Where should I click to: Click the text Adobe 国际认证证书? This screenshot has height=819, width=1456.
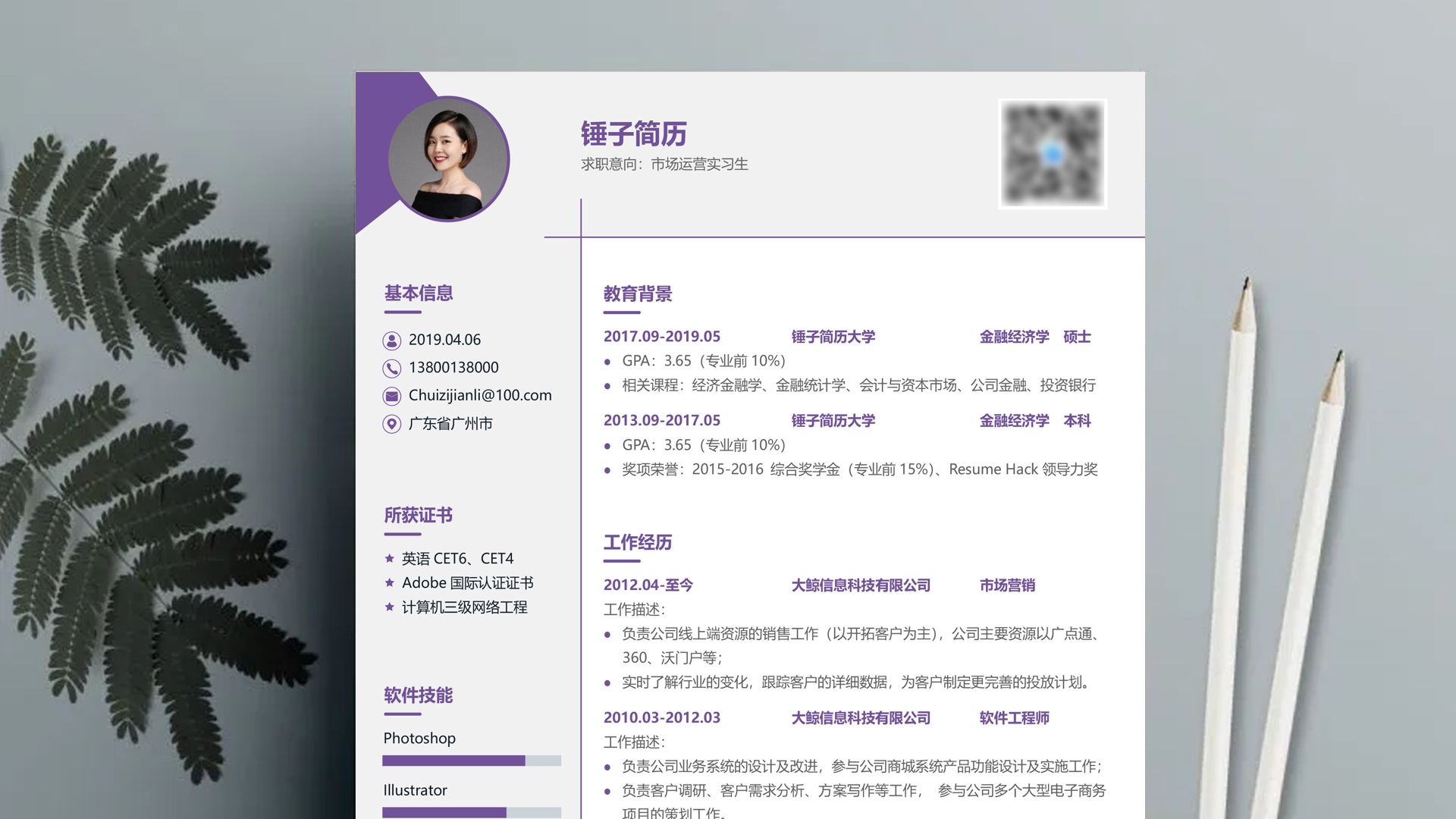coord(468,582)
